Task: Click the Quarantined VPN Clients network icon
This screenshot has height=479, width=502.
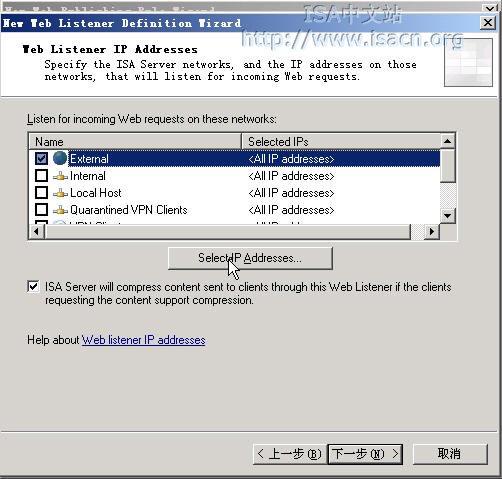Action: [60, 210]
